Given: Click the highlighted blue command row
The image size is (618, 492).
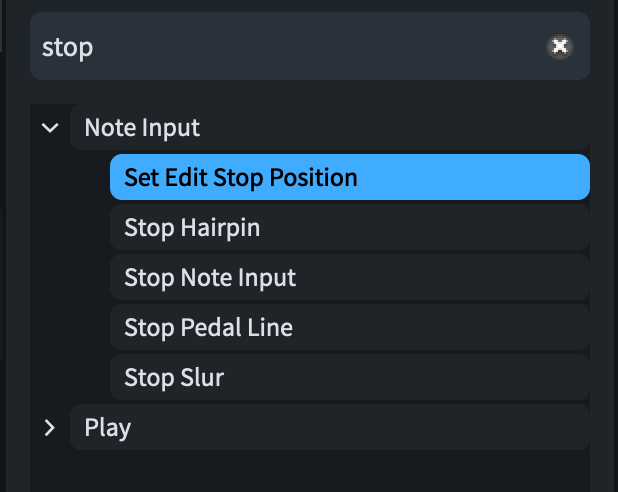Looking at the screenshot, I should click(349, 178).
